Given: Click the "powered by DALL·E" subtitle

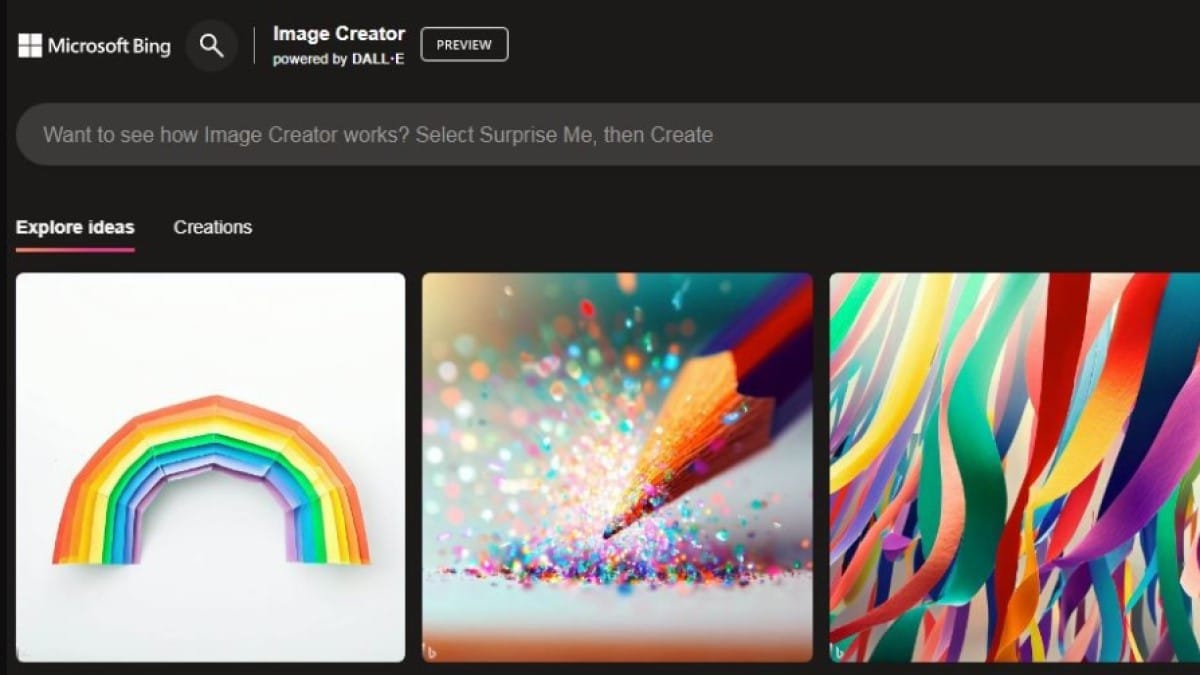Looking at the screenshot, I should point(339,59).
